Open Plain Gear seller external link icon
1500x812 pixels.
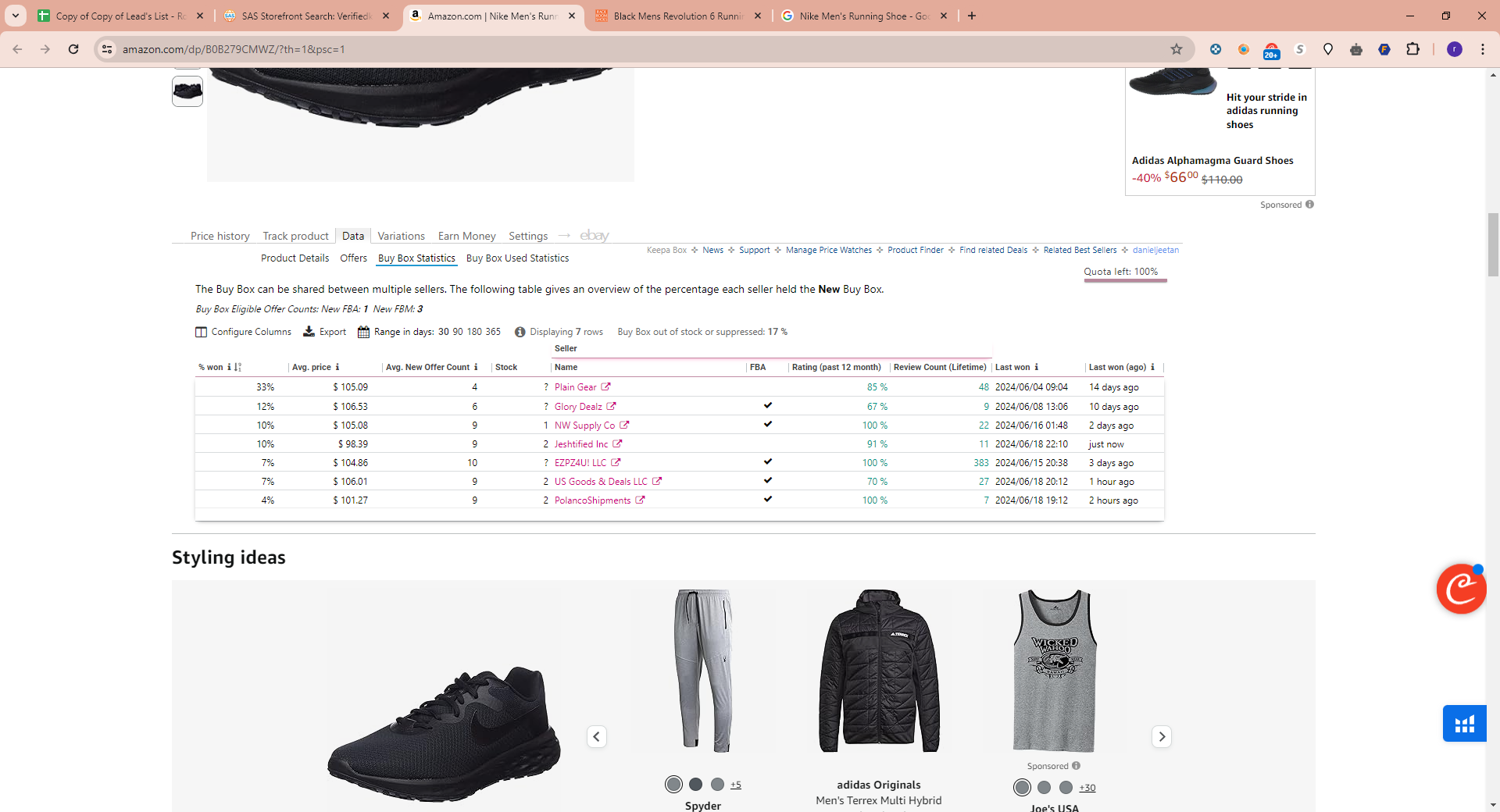click(x=605, y=386)
